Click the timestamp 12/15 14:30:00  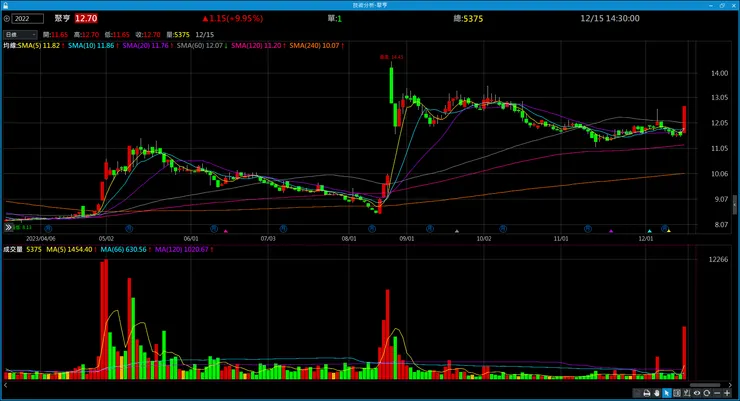click(610, 18)
